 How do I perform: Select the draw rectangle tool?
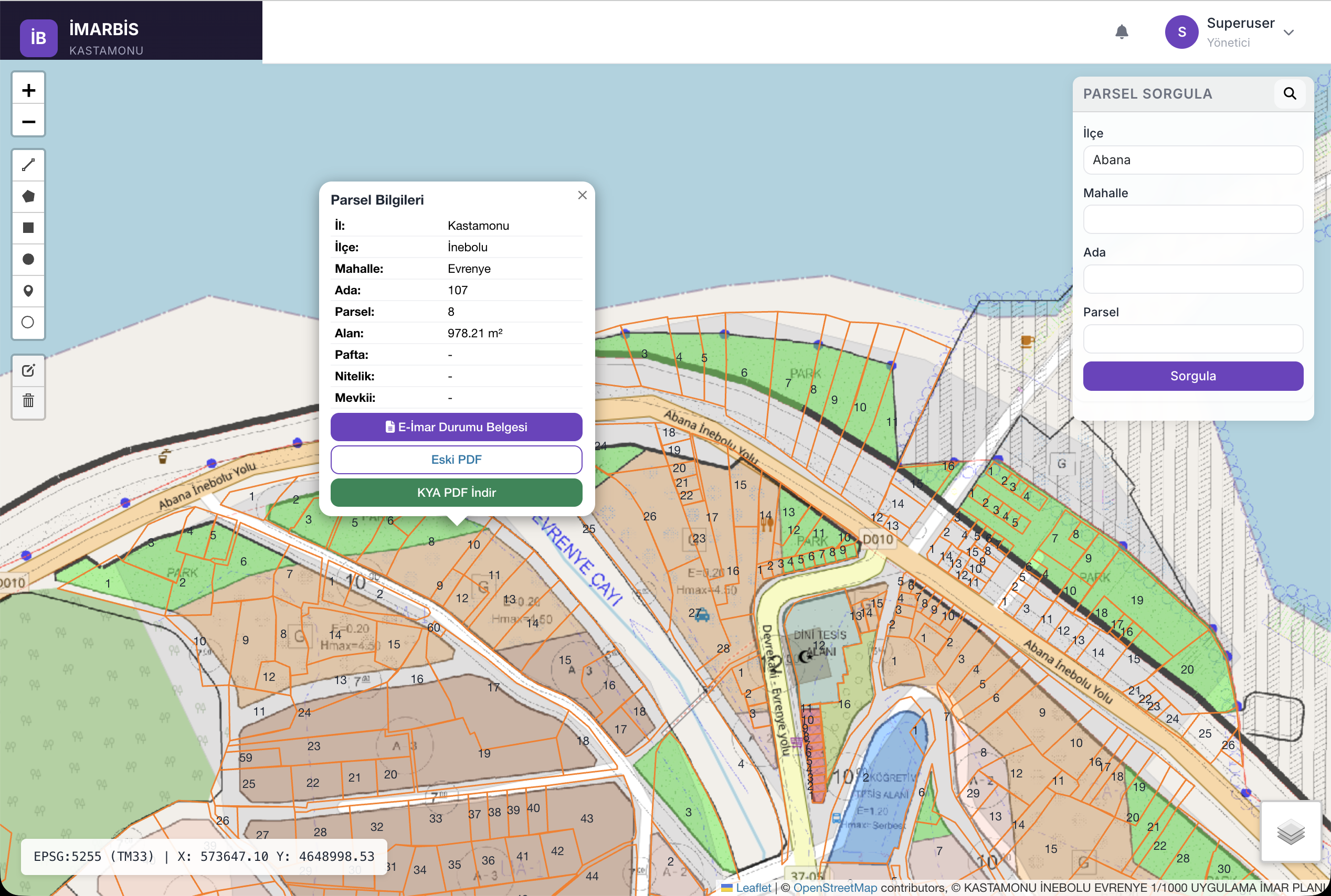pyautogui.click(x=28, y=228)
